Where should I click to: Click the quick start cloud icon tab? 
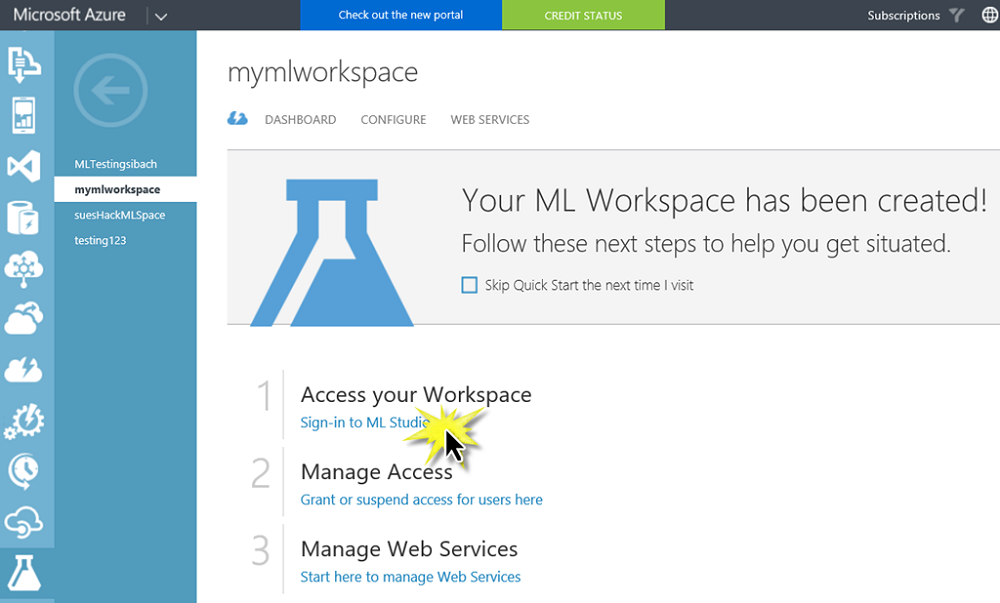(x=237, y=119)
